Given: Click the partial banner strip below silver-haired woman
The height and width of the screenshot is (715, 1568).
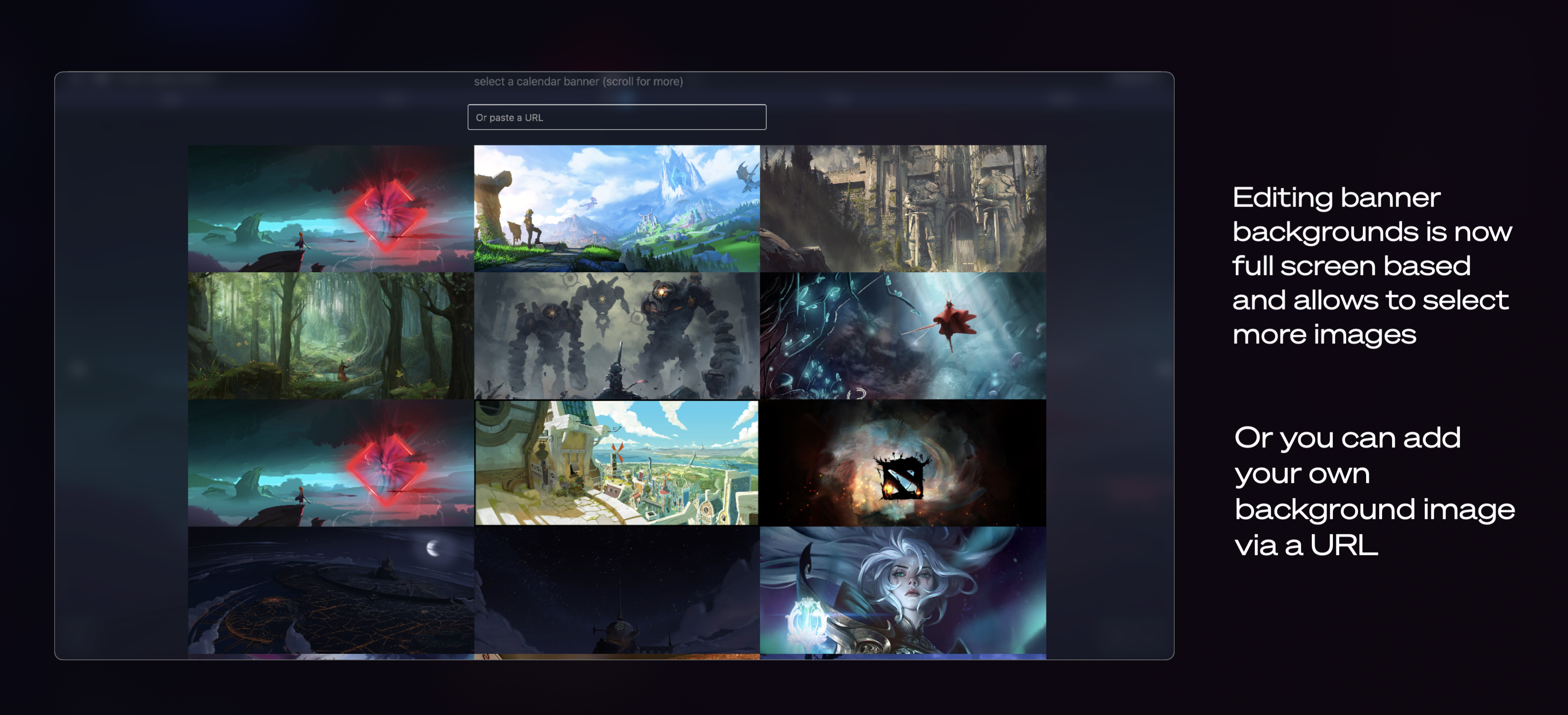Looking at the screenshot, I should (903, 657).
